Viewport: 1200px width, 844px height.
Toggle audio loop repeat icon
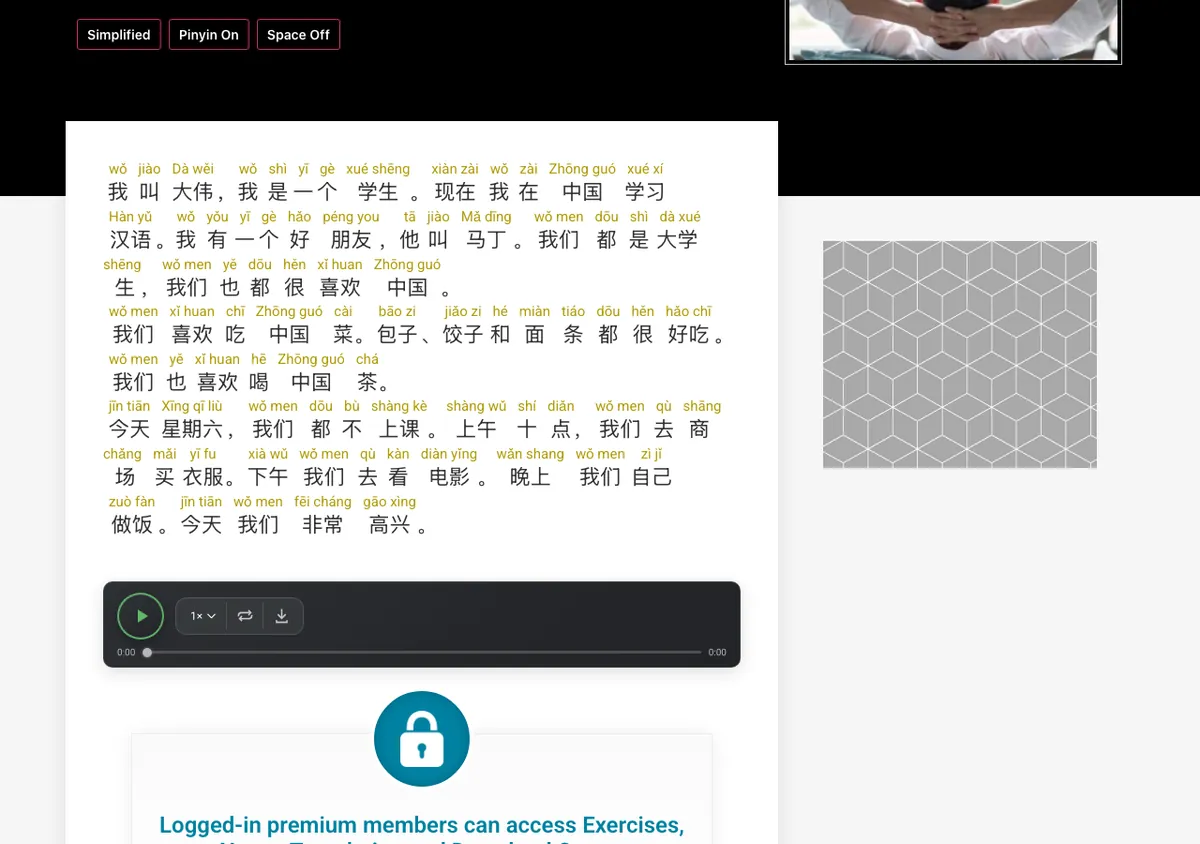click(245, 616)
